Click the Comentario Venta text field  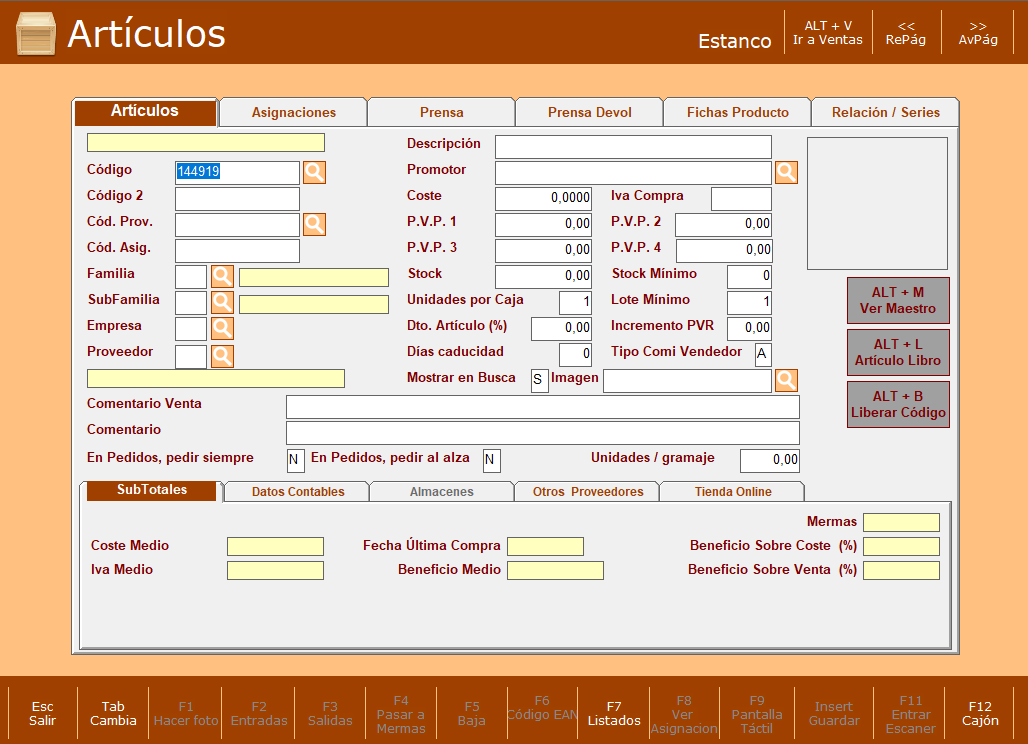tap(543, 406)
